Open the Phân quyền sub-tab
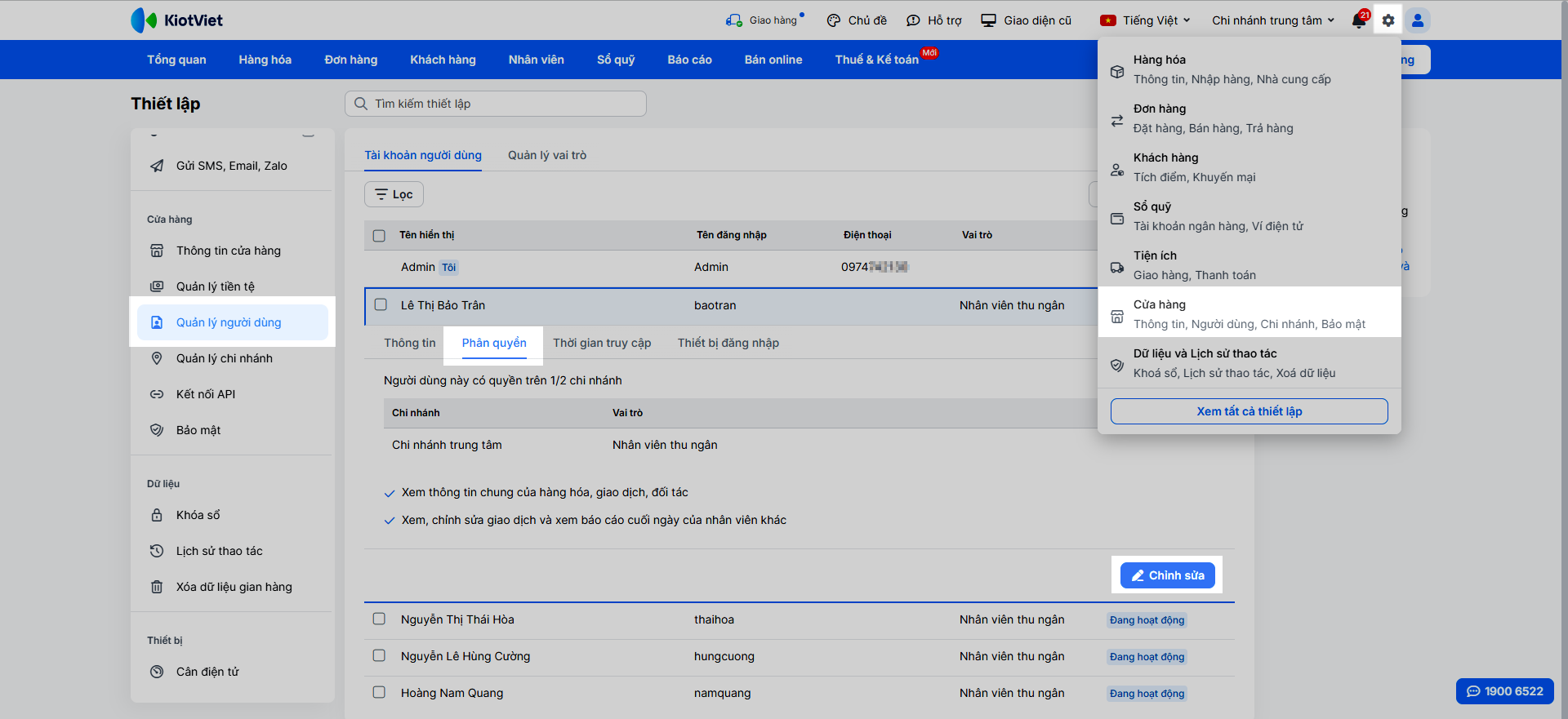 [x=494, y=343]
